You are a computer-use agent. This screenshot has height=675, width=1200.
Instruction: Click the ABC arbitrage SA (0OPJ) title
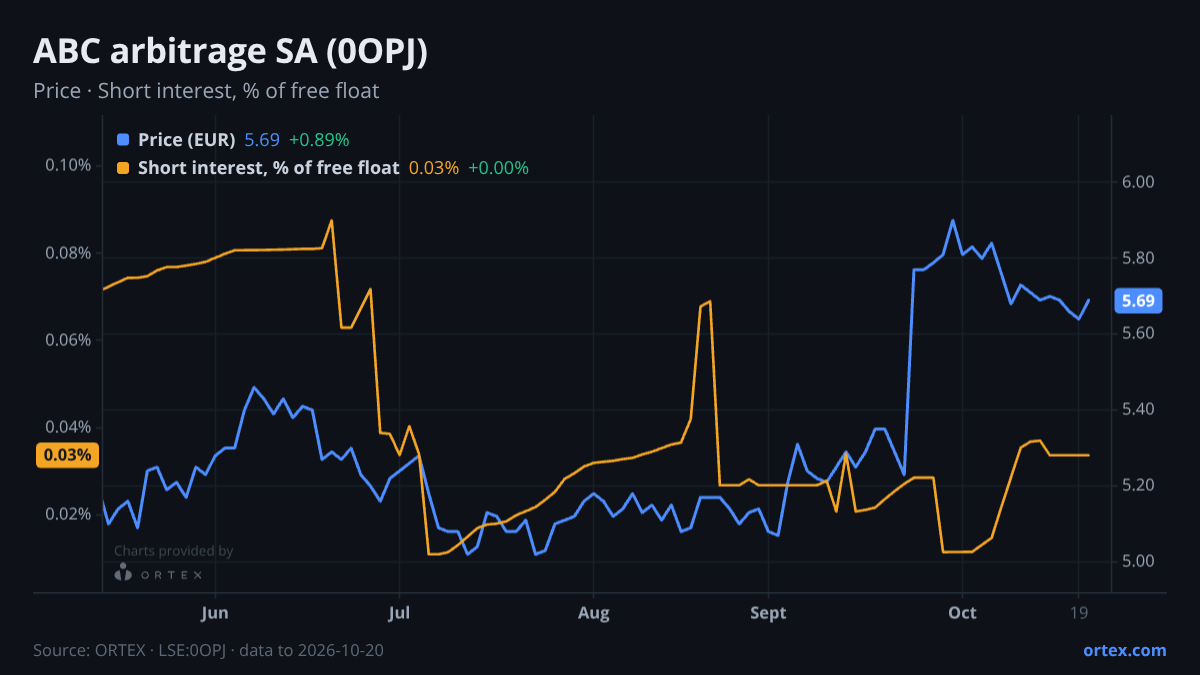231,52
